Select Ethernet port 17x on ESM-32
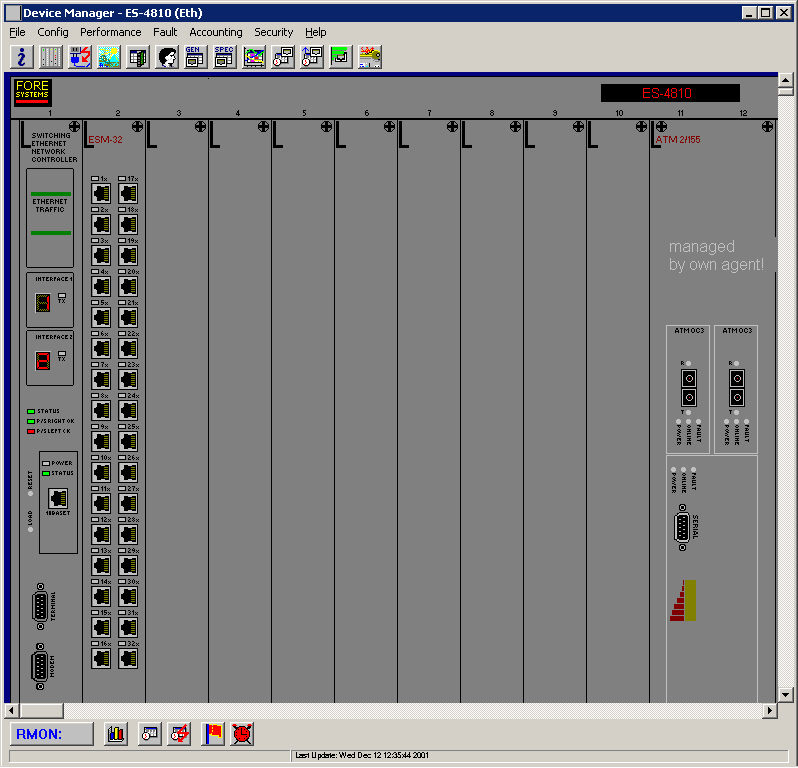The width and height of the screenshot is (798, 768). tap(128, 193)
